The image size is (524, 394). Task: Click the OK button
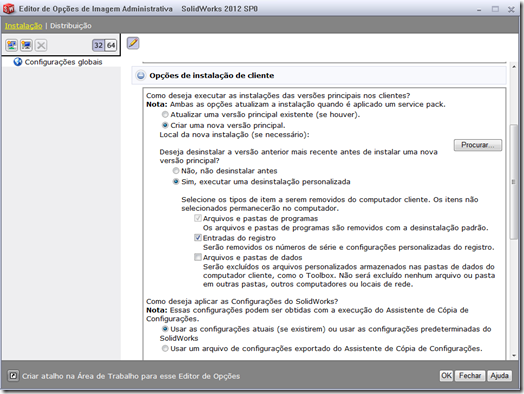point(446,376)
